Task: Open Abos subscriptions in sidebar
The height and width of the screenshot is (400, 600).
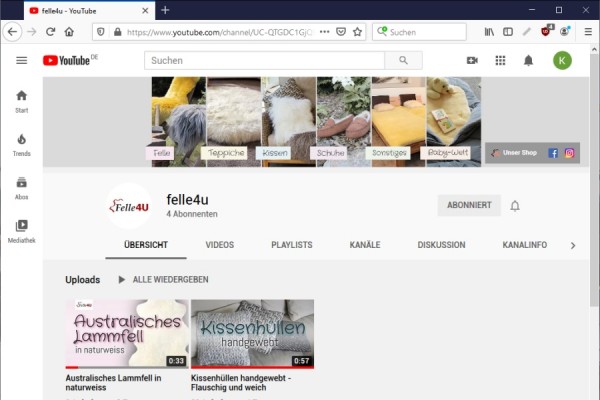Action: coord(21,188)
